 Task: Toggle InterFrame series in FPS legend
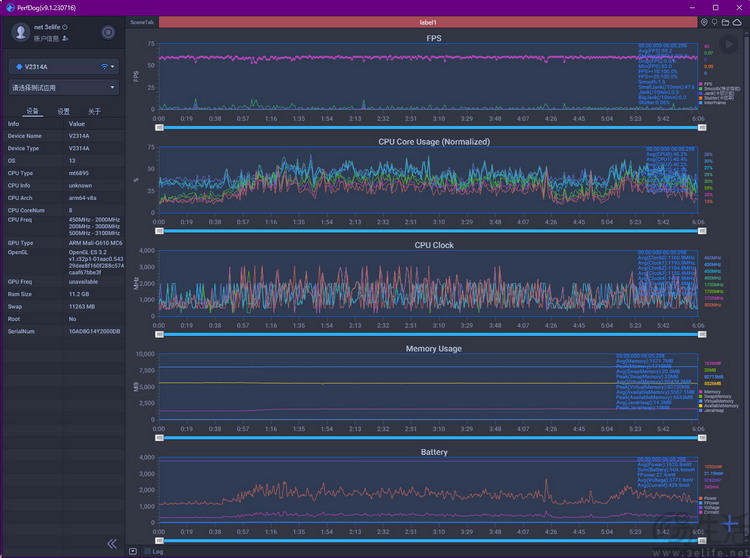coord(712,103)
